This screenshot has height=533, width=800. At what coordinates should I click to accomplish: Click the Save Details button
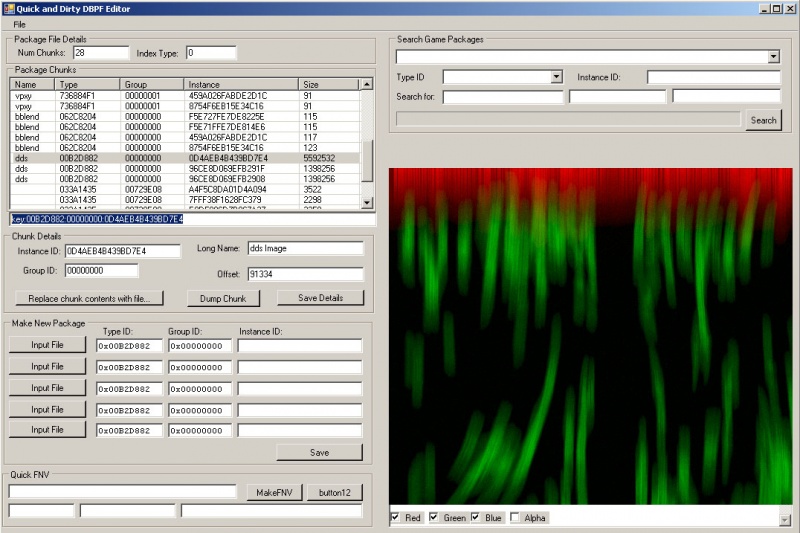pyautogui.click(x=320, y=298)
